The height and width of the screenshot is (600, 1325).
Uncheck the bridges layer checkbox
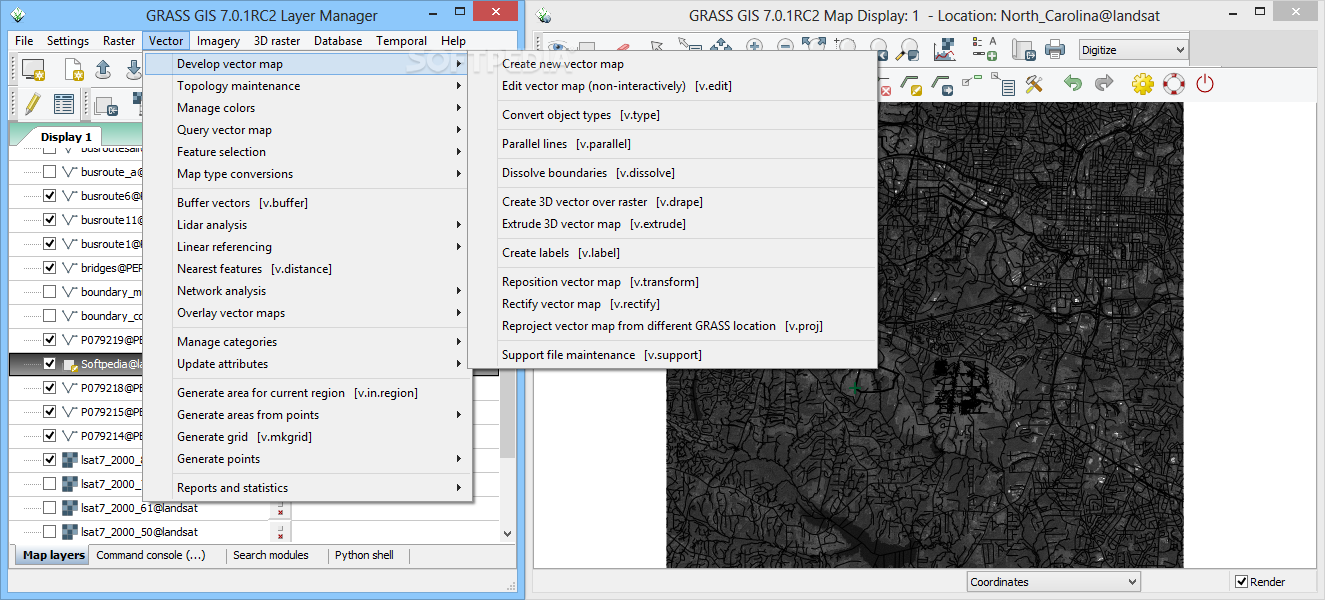tap(49, 268)
